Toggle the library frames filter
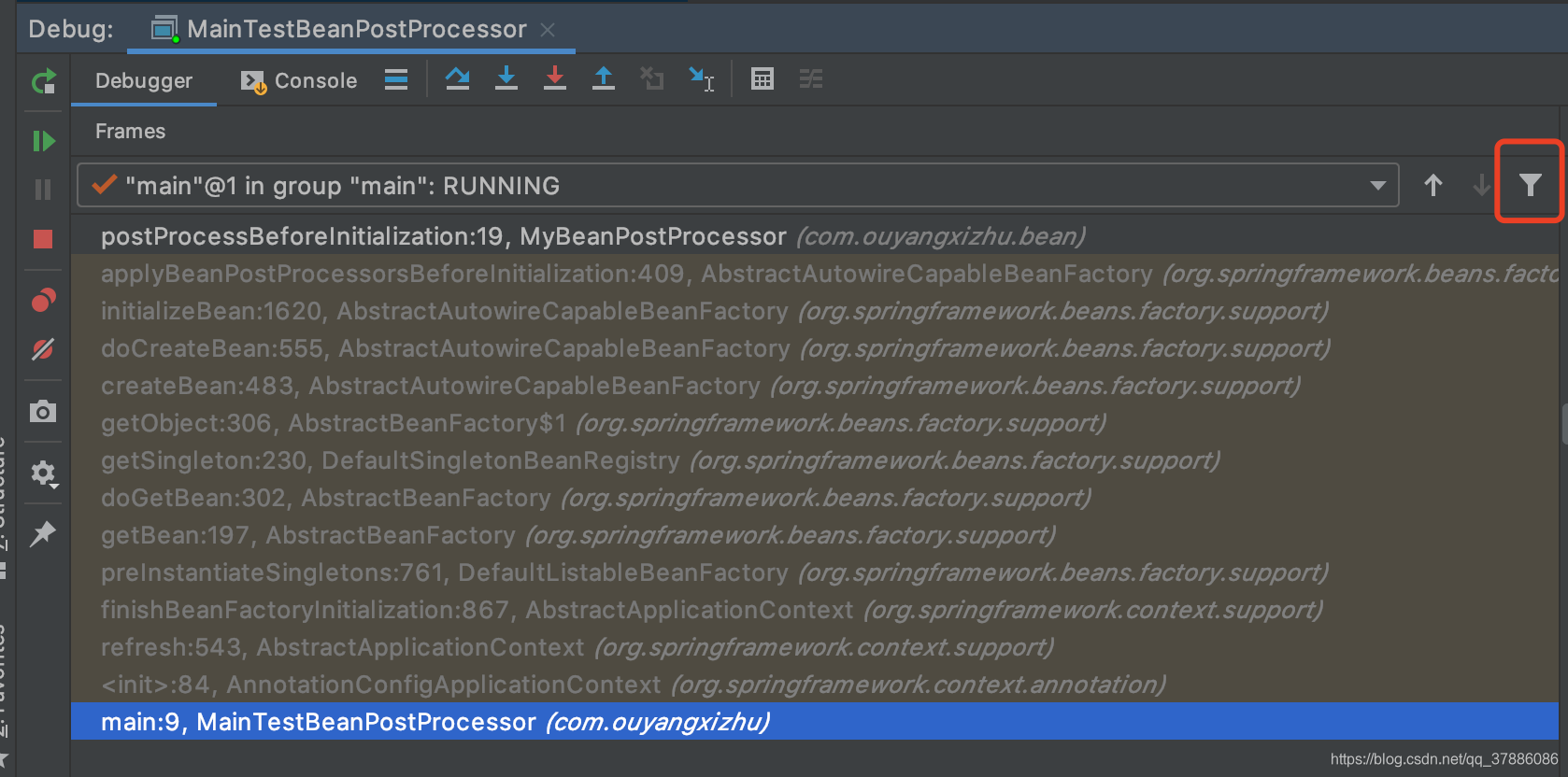This screenshot has width=1568, height=777. [x=1530, y=185]
